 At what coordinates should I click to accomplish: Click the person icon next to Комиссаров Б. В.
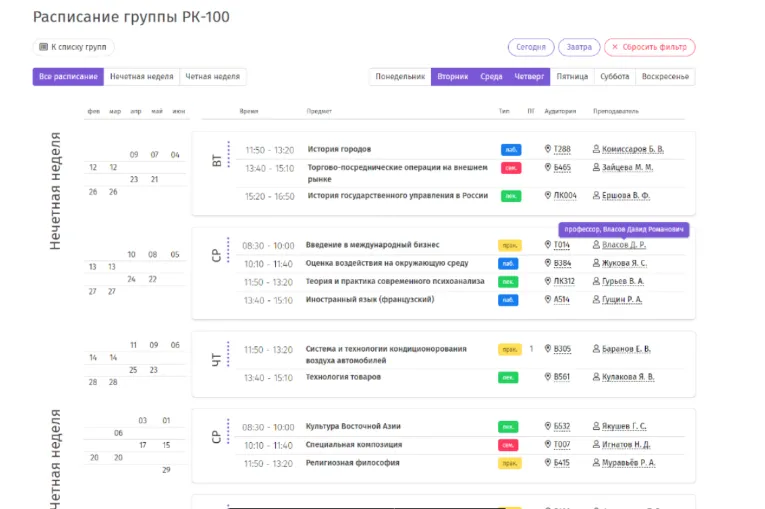pyautogui.click(x=596, y=150)
